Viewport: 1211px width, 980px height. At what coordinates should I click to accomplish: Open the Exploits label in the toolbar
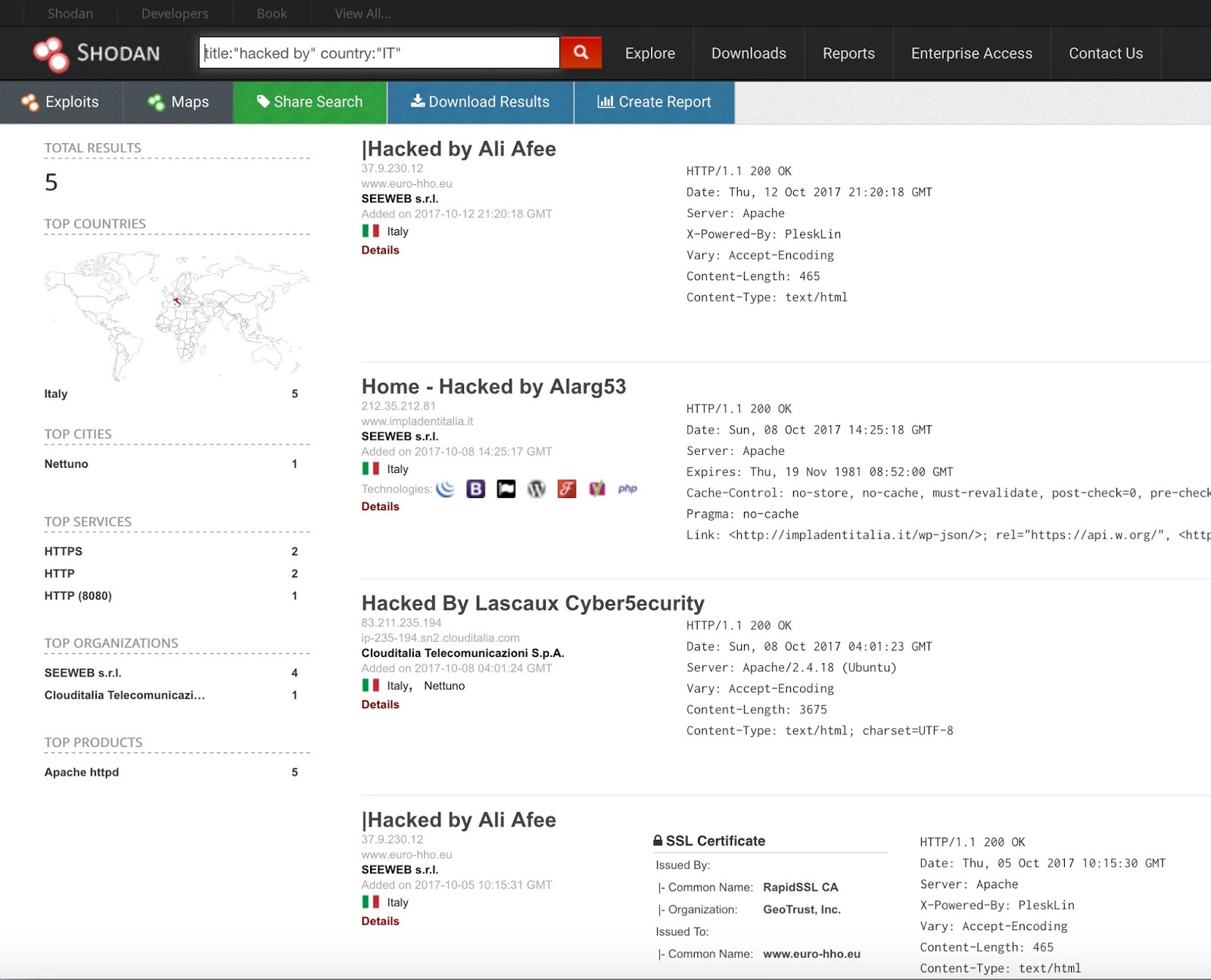click(72, 101)
